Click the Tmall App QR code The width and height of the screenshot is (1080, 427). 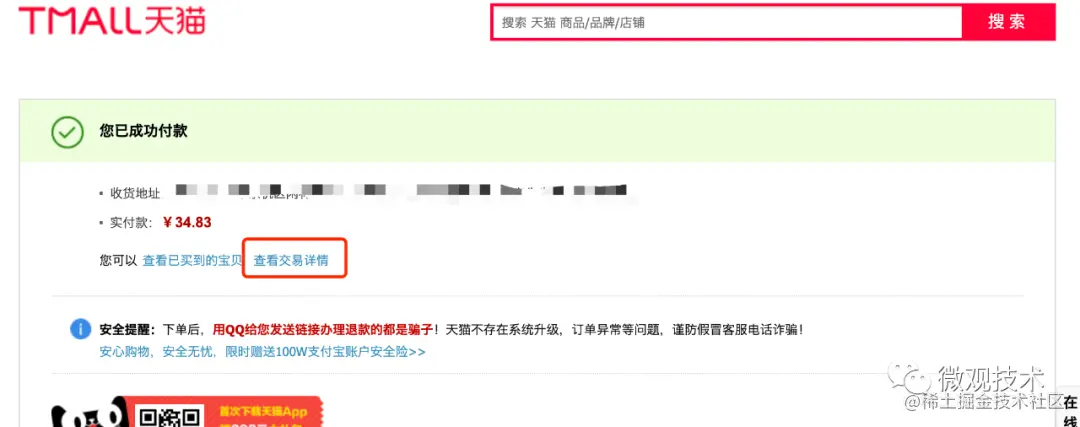tap(170, 415)
